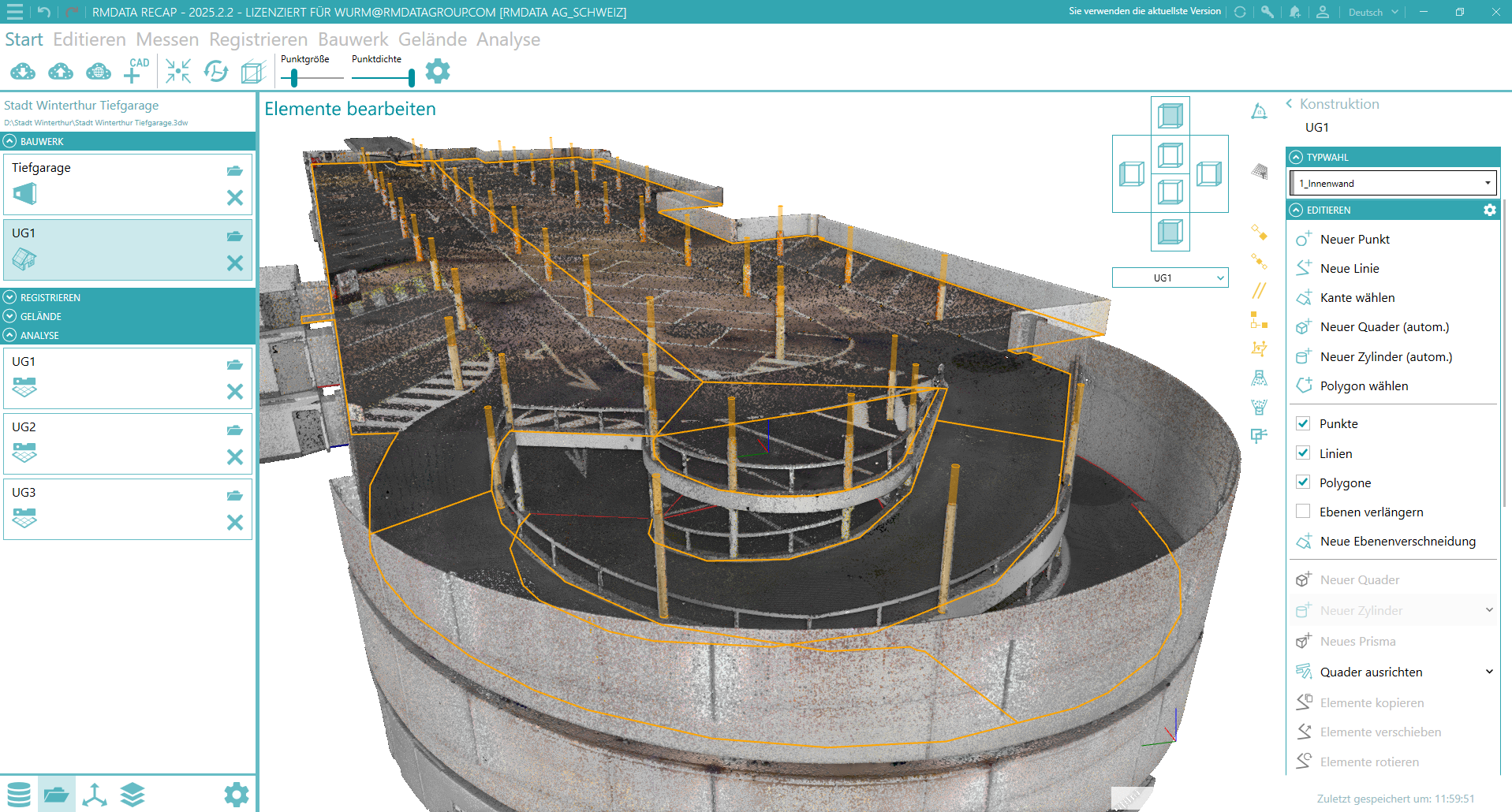Open folder icon for Tiefgarage entry

tap(234, 171)
